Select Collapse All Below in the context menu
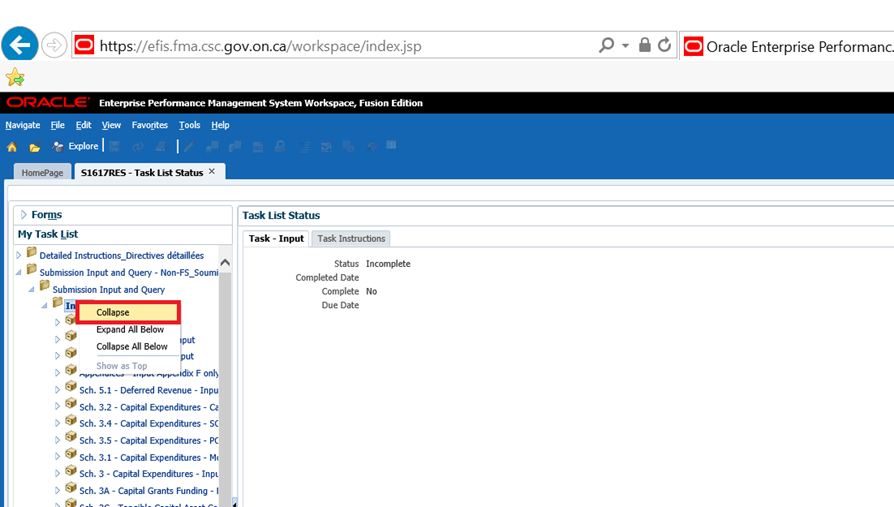This screenshot has width=894, height=507. pyautogui.click(x=132, y=347)
